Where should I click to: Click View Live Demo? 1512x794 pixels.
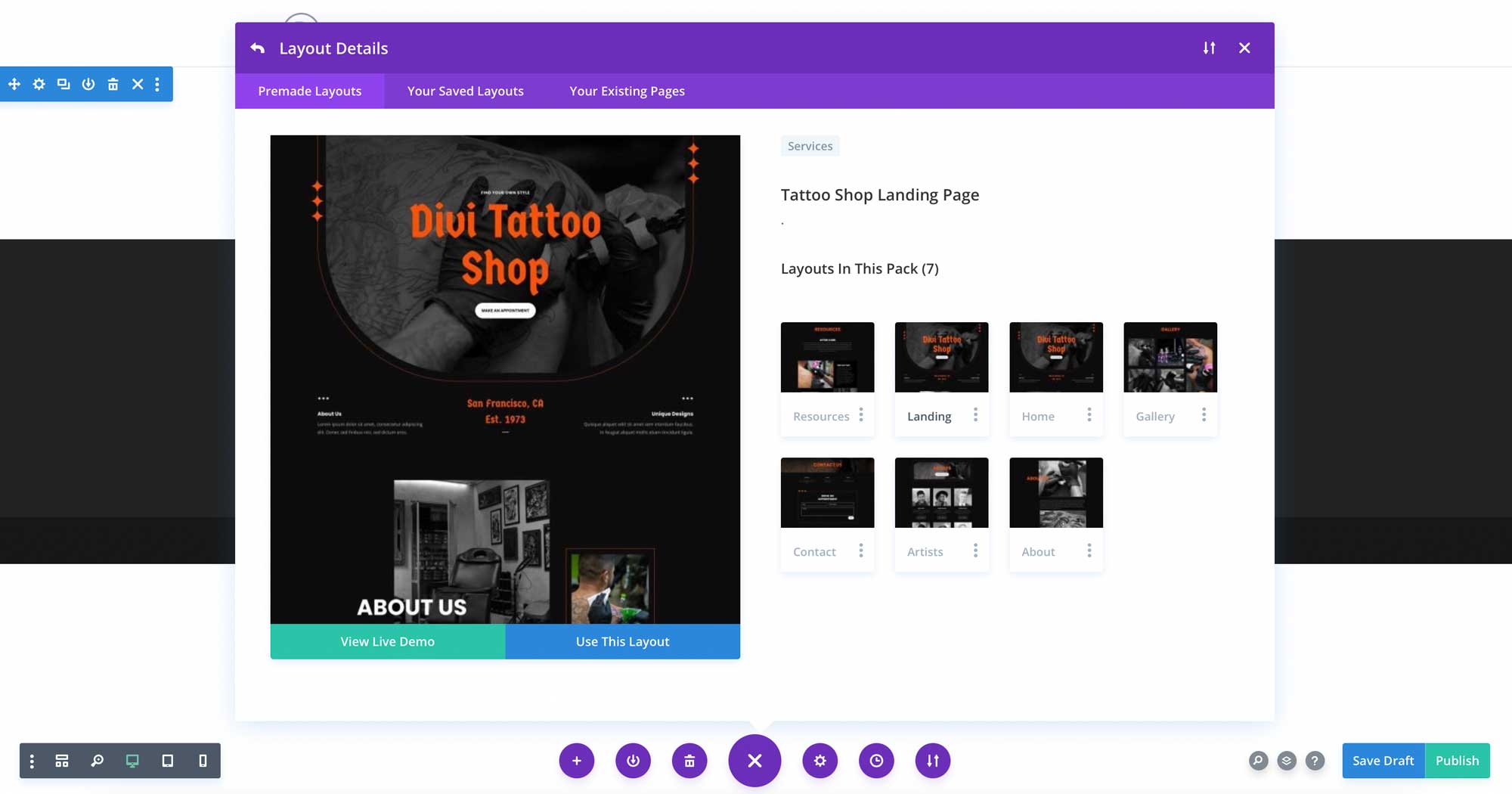(x=386, y=641)
